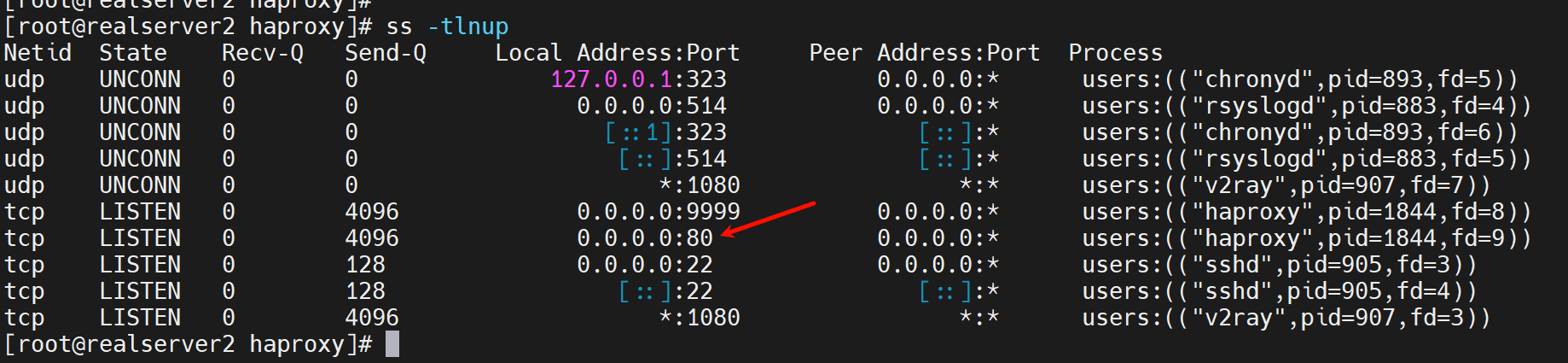
Task: Click the haproxy process entry with fd=8
Action: tap(1306, 212)
